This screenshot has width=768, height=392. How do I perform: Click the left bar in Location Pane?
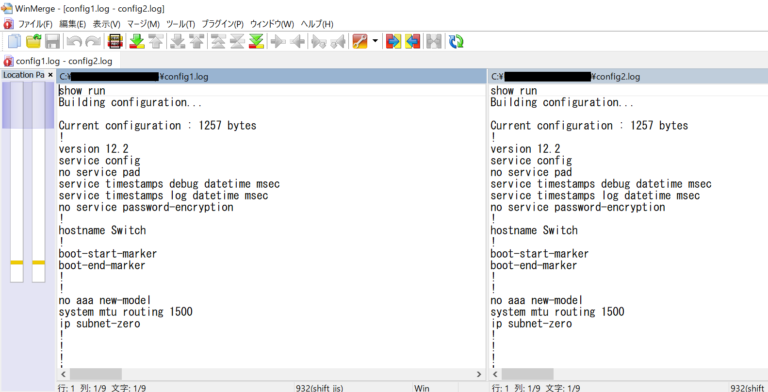tap(17, 182)
